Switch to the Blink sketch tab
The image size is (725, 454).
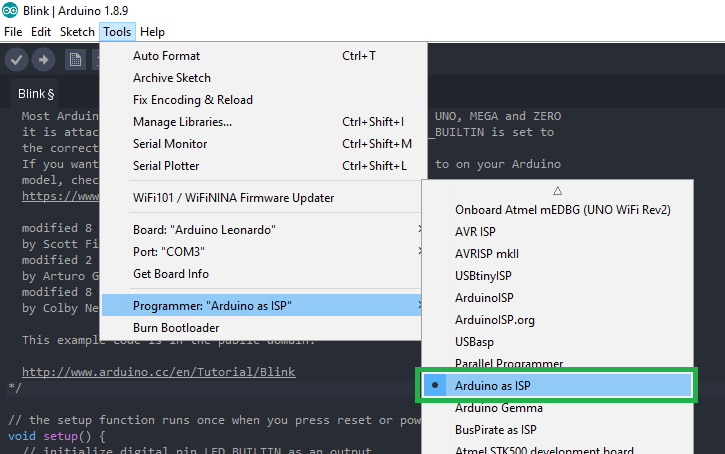coord(36,94)
